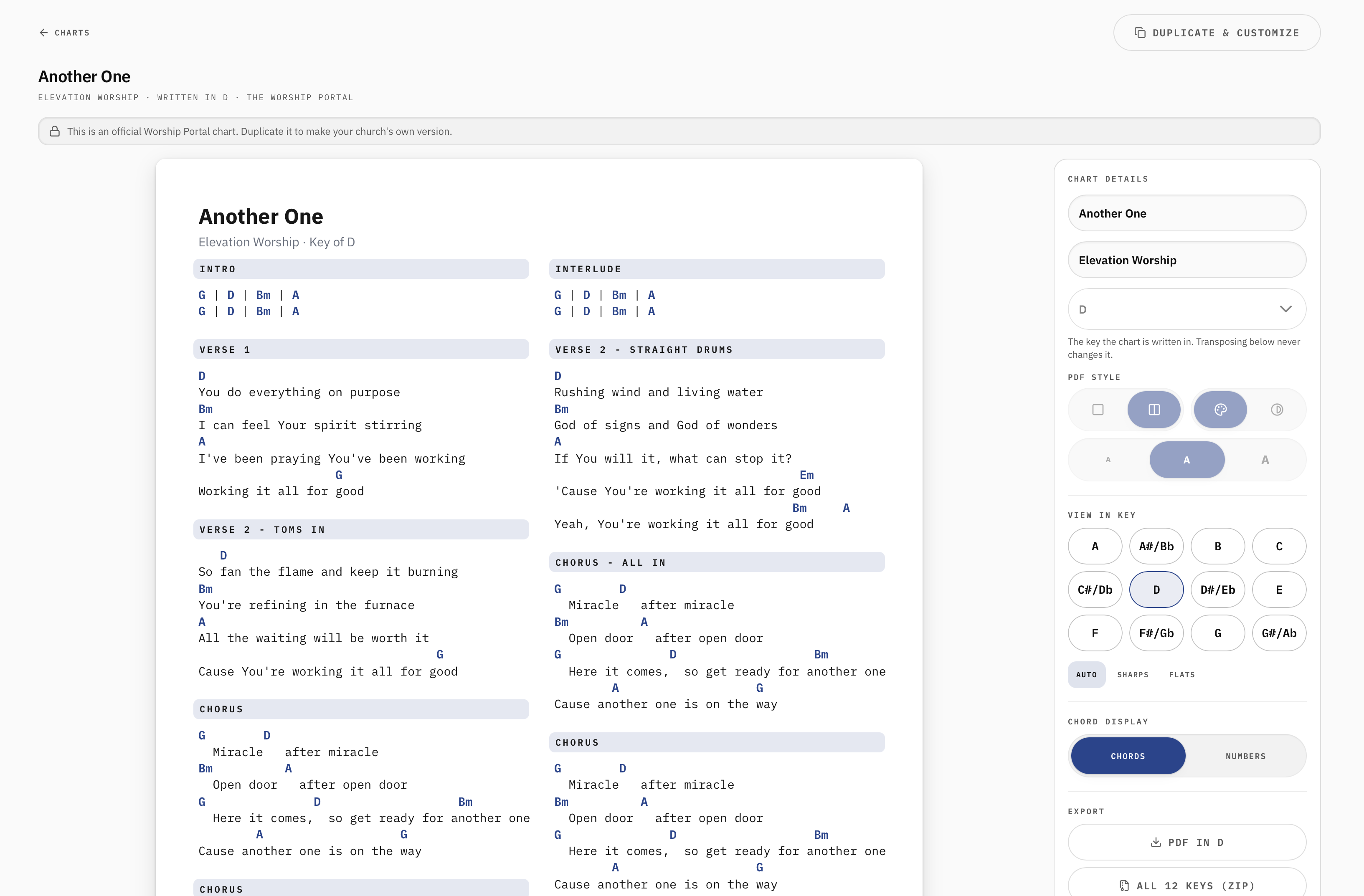Click the Intro section header
The image size is (1364, 896).
(361, 269)
